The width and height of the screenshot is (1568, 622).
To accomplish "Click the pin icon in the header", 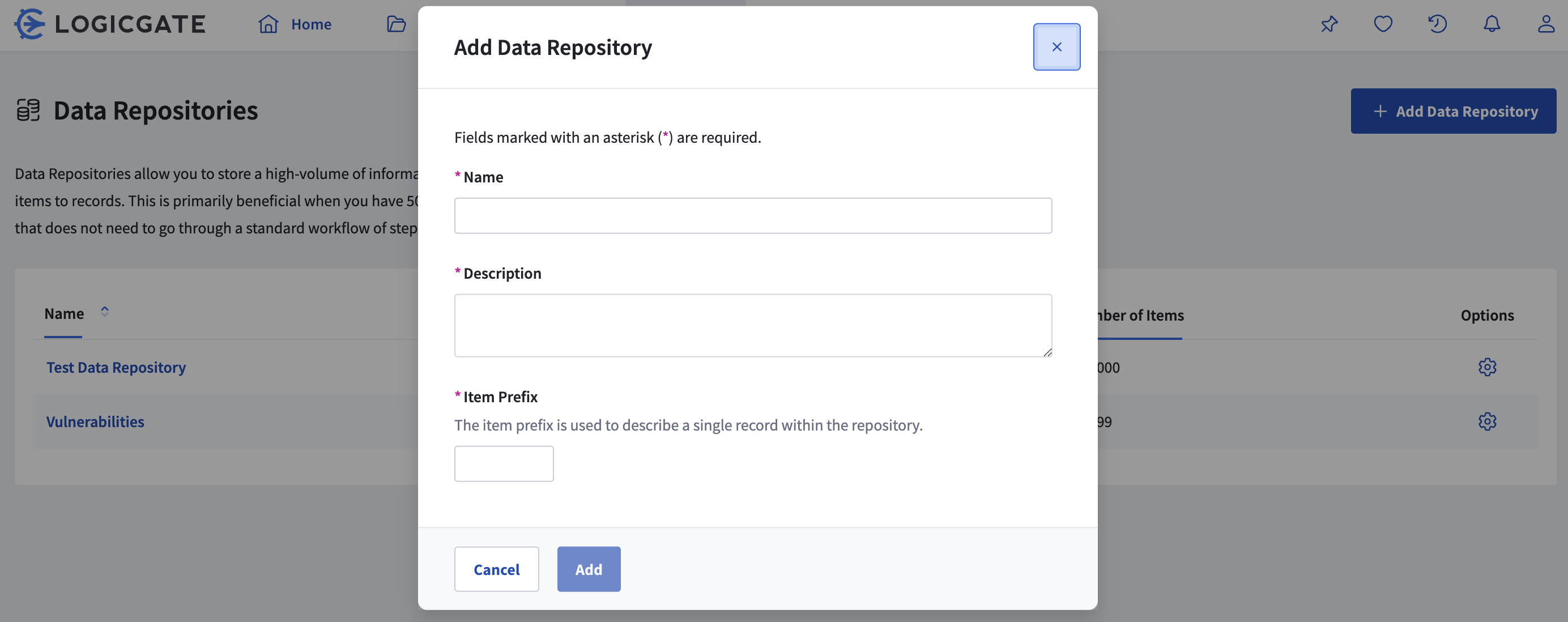I will 1330,24.
